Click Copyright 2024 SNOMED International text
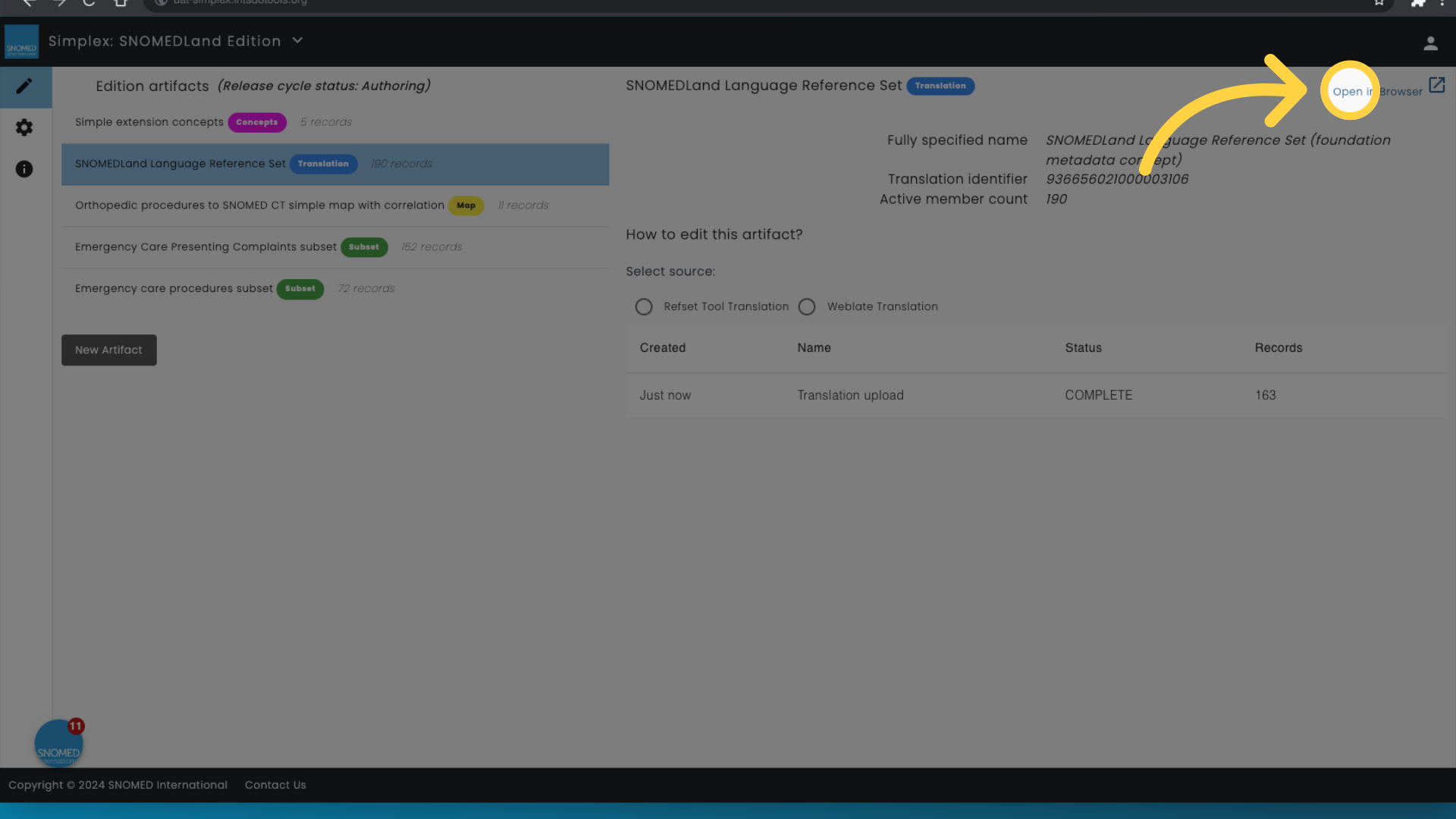This screenshot has width=1456, height=819. 118,785
